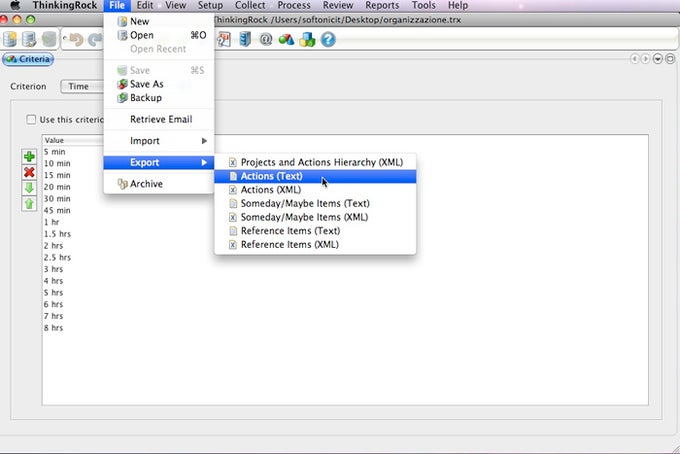Choose Archive in the File menu
This screenshot has height=454, width=680.
point(159,184)
